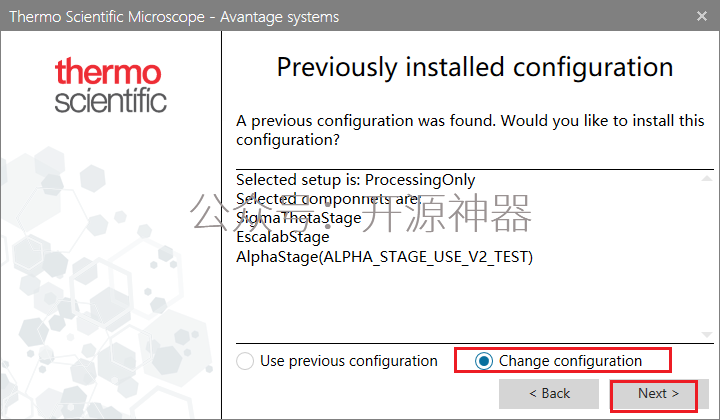The height and width of the screenshot is (420, 720).
Task: Select the Use previous configuration radio button
Action: coord(245,361)
